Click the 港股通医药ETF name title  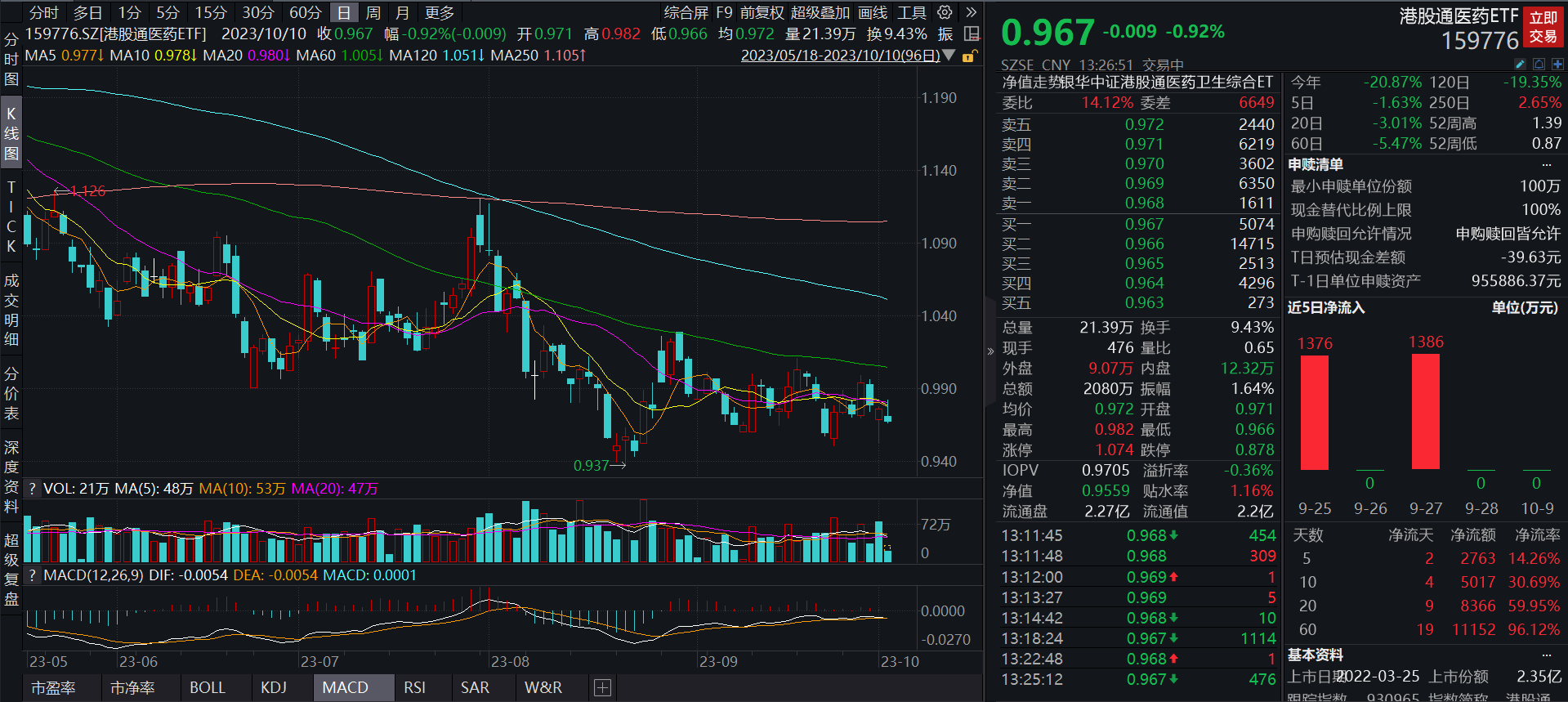click(1459, 16)
